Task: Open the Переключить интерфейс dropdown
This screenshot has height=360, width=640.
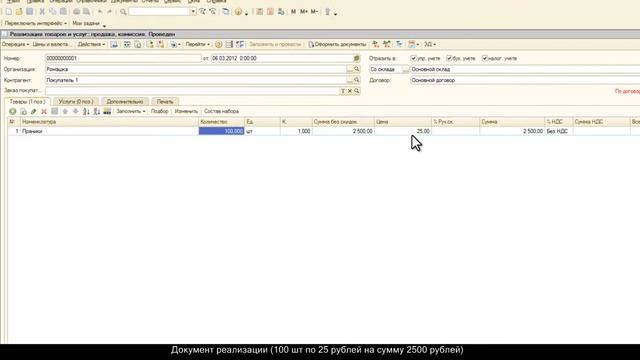Action: click(36, 23)
